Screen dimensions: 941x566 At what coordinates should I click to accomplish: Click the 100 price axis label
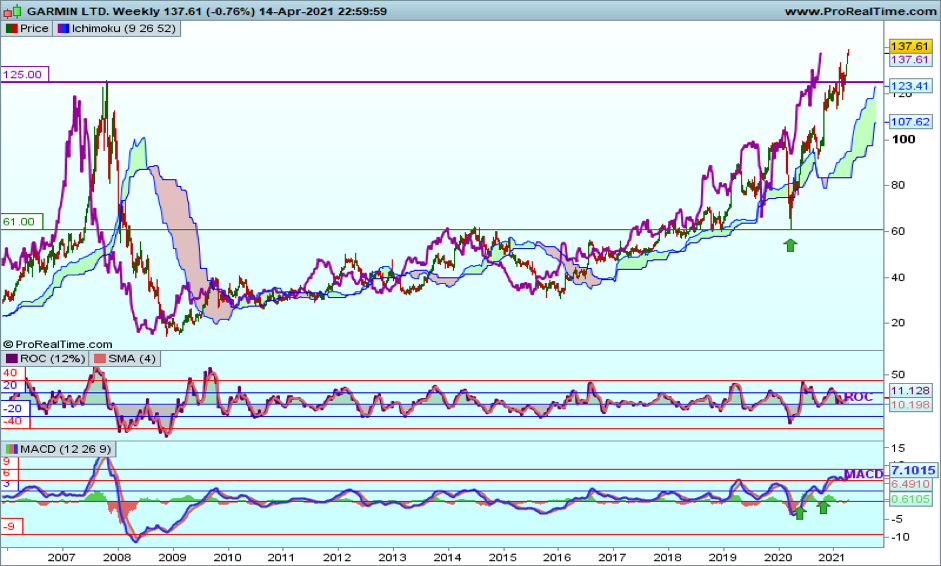tap(903, 139)
